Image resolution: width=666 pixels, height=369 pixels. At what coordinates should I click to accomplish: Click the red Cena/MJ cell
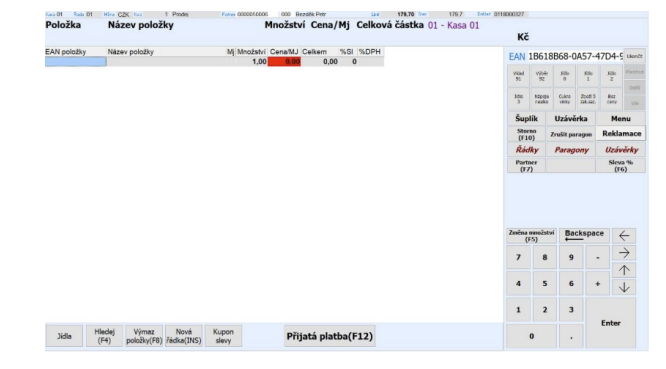(x=284, y=62)
